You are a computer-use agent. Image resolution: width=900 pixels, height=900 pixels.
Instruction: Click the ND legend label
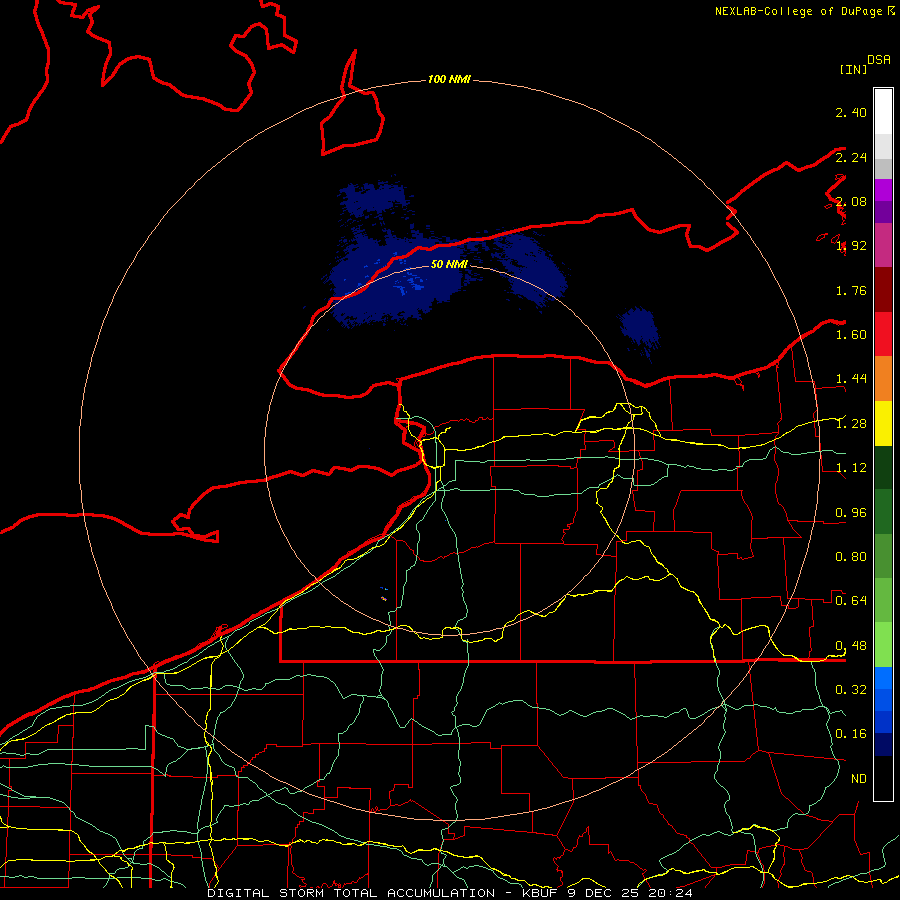859,779
